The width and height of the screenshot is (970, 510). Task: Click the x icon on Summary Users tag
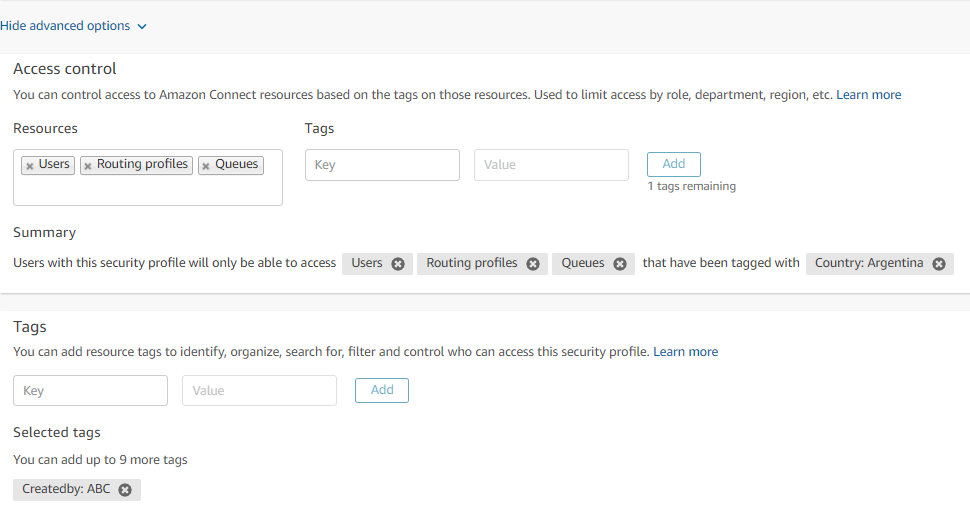coord(398,264)
